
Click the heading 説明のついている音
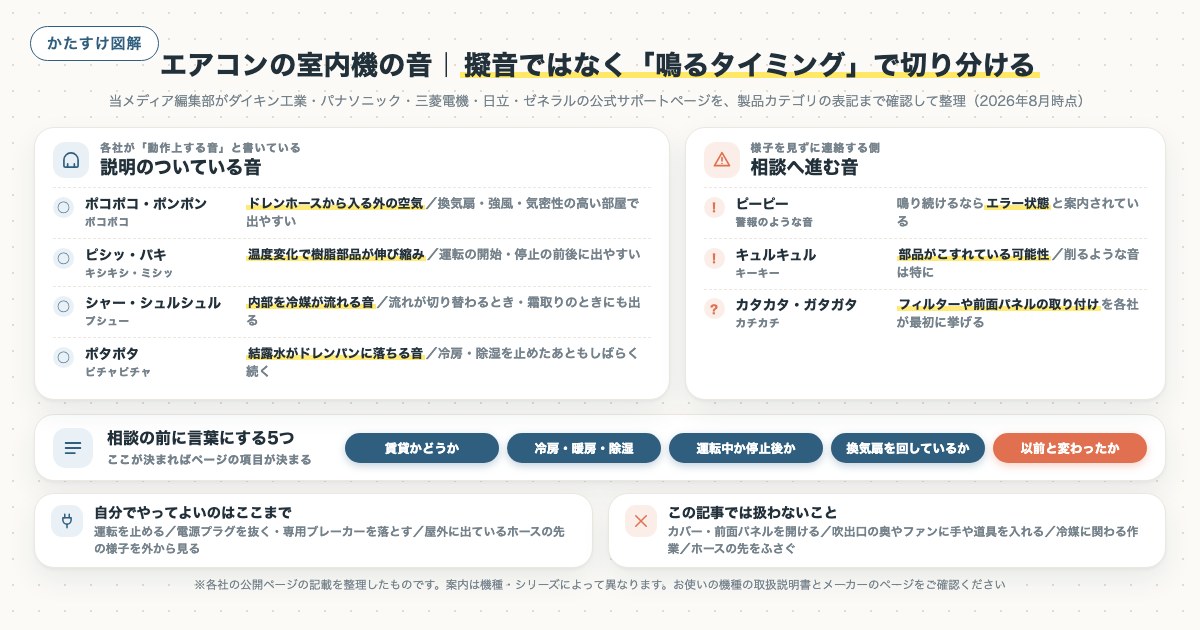[181, 168]
